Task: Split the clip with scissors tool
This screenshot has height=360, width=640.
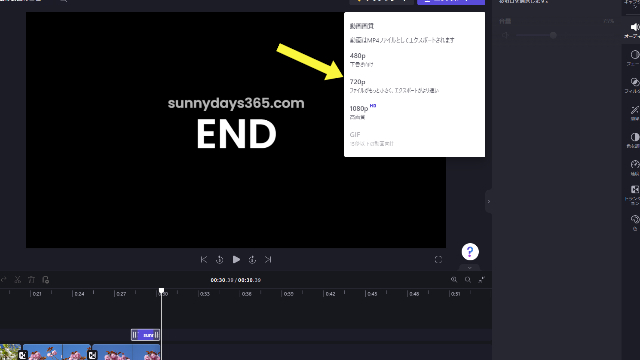Action: coord(18,280)
